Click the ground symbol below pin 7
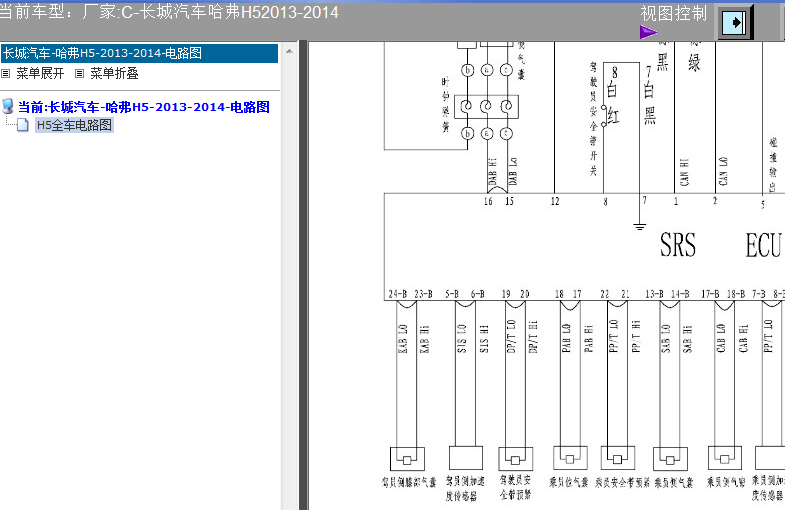The height and width of the screenshot is (510, 785). (x=639, y=226)
